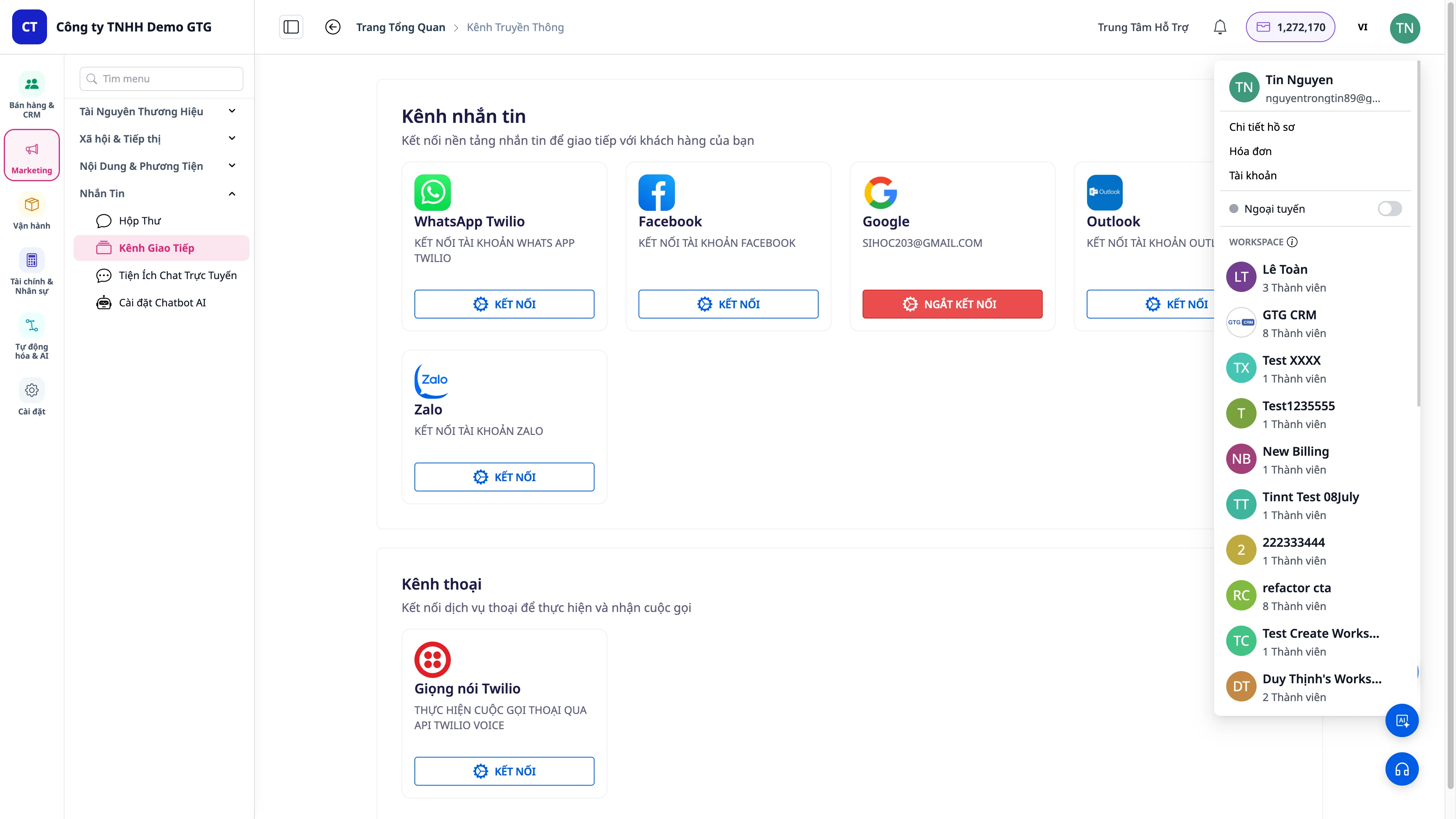1456x819 pixels.
Task: Open the VI language selector
Action: 1363,27
